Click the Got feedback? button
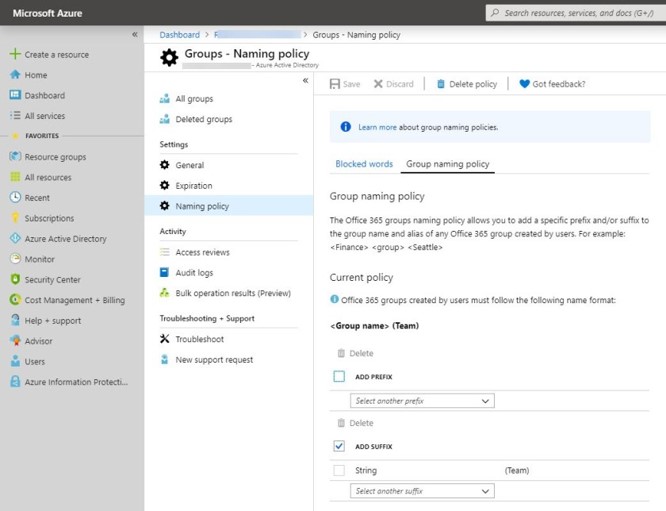 click(552, 84)
